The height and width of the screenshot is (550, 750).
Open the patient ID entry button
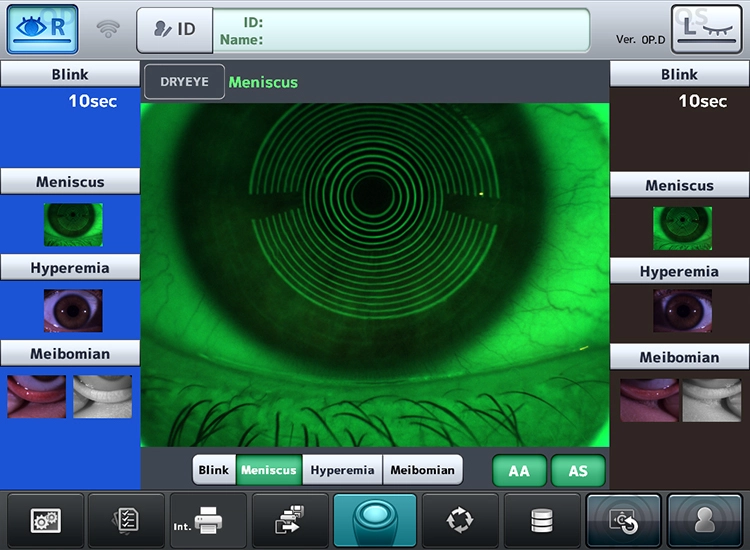(175, 29)
